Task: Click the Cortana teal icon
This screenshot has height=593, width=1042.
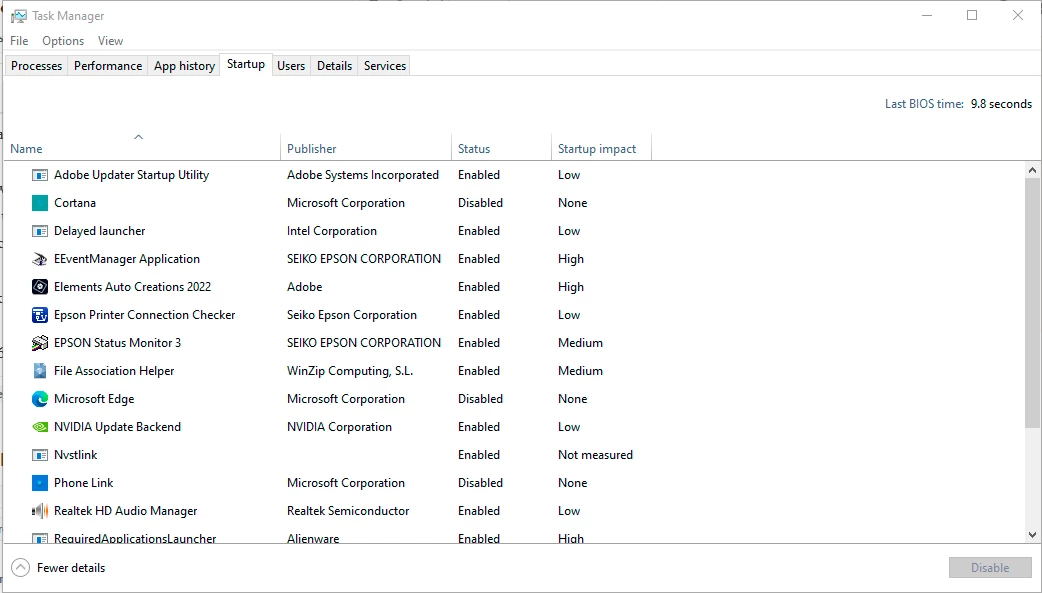Action: point(40,203)
